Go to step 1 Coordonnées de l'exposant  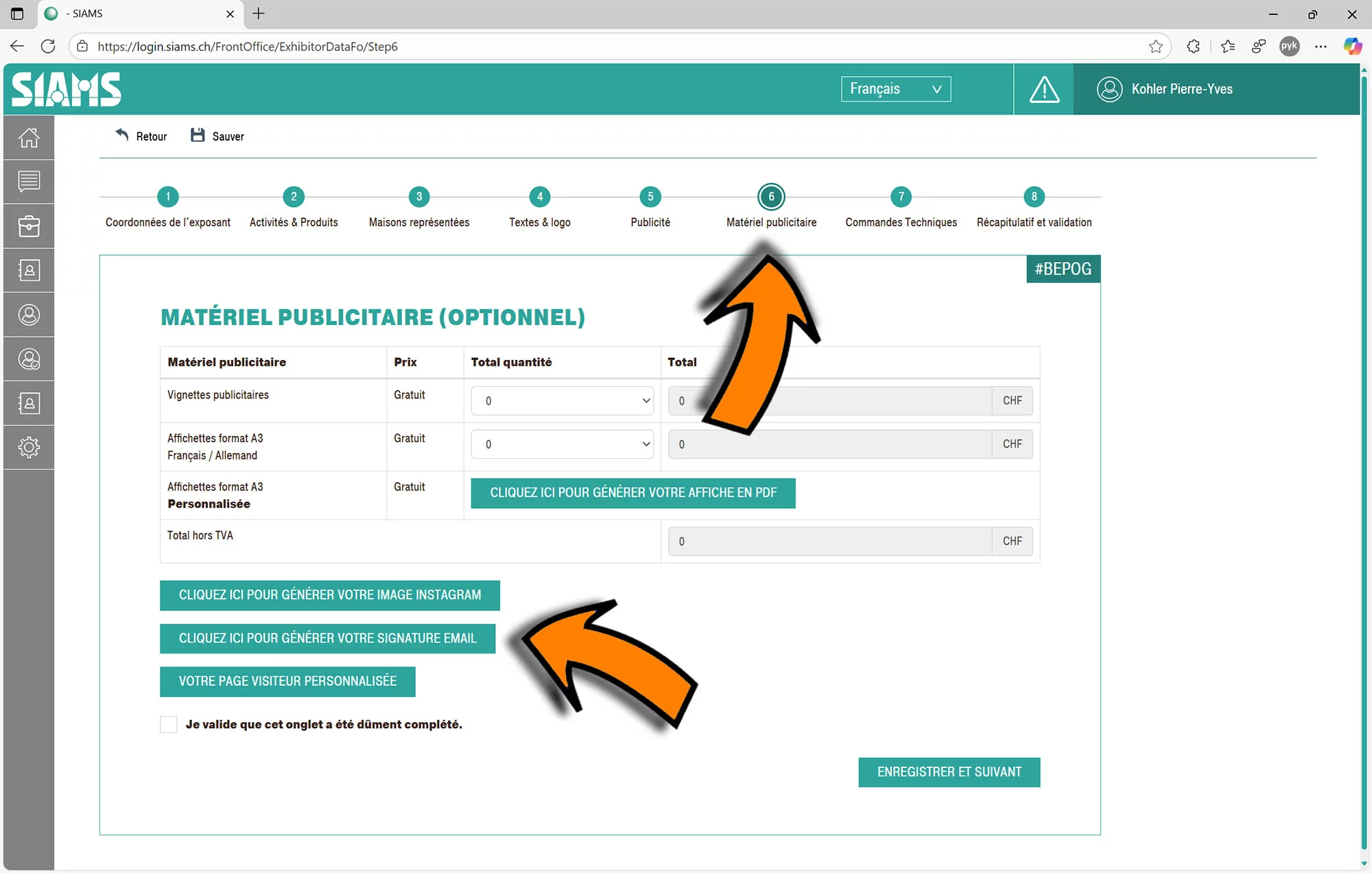pyautogui.click(x=168, y=198)
